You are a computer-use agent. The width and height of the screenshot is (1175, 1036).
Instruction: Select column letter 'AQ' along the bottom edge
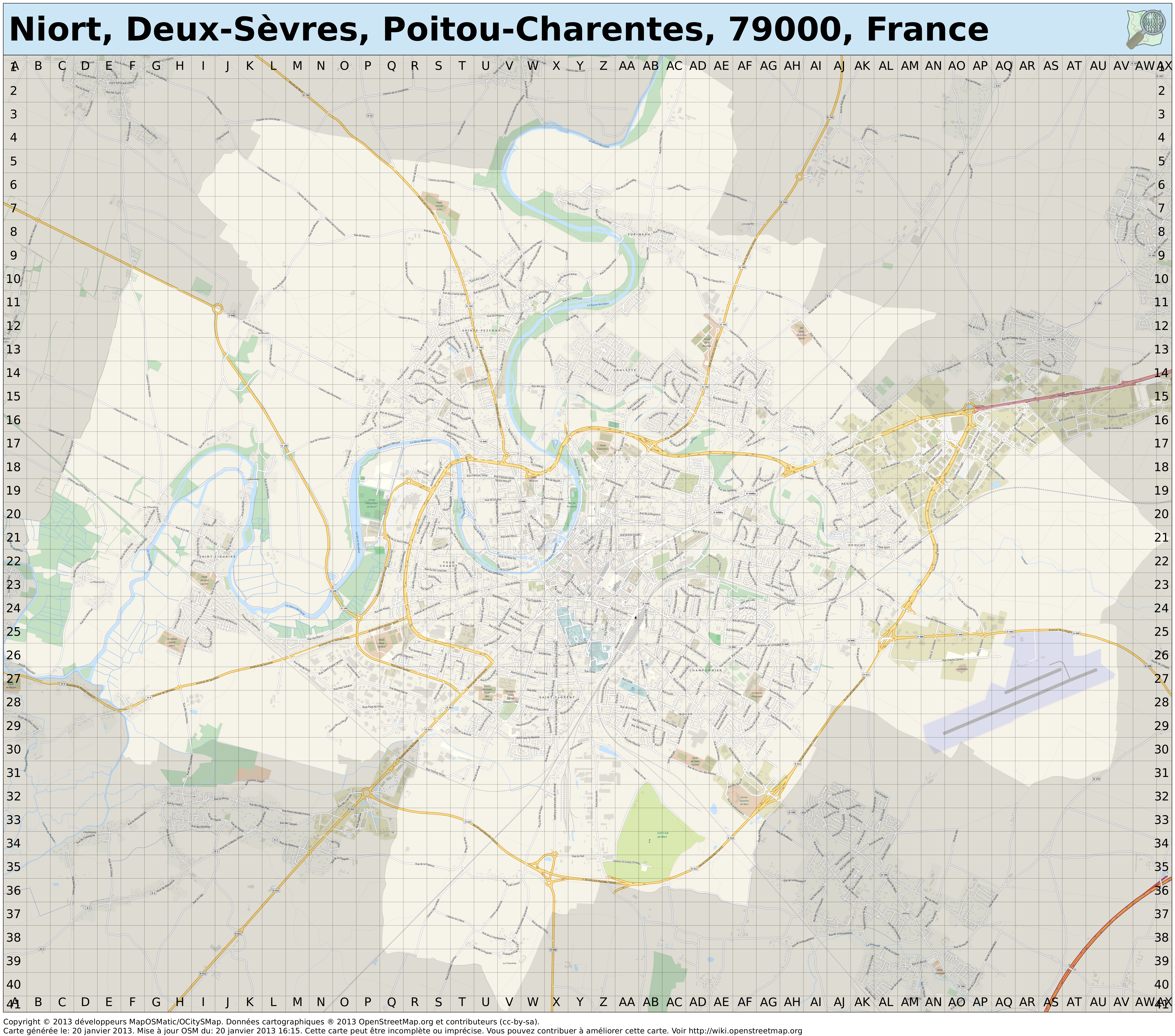click(1004, 1002)
